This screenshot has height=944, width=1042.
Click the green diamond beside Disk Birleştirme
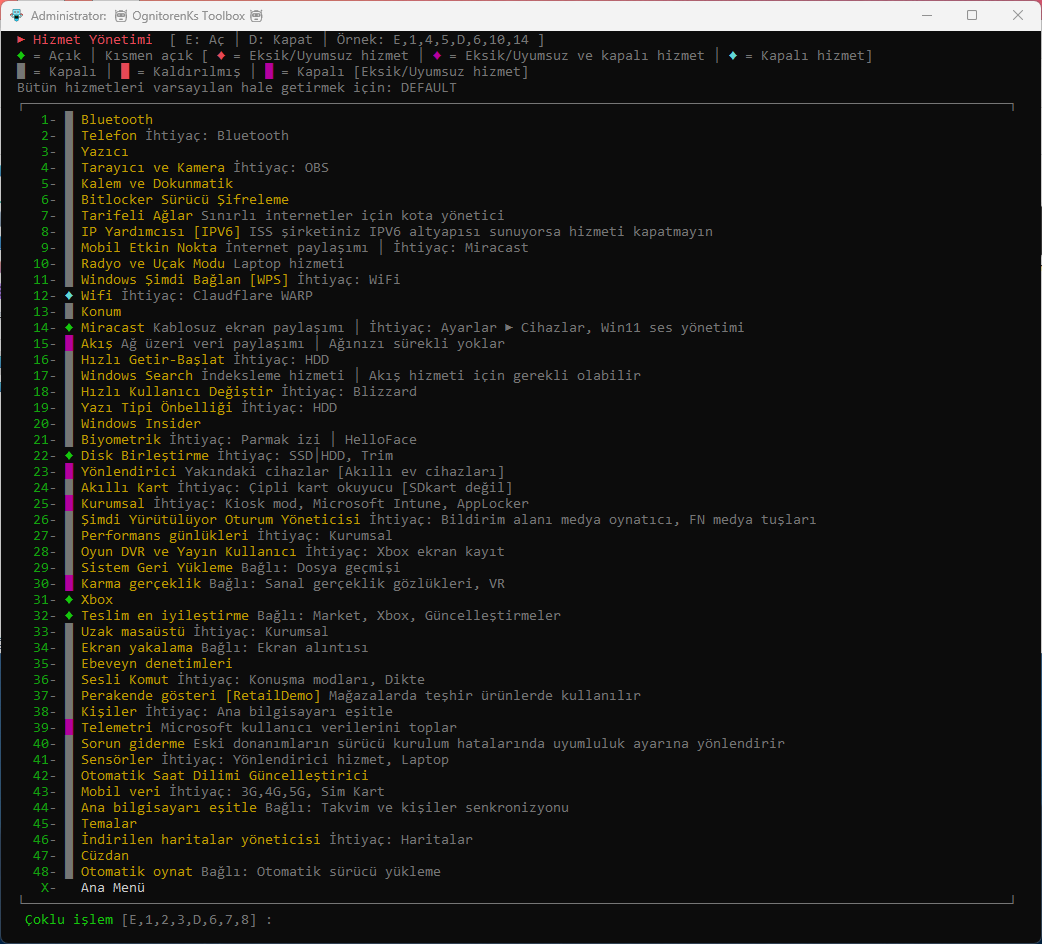(x=69, y=456)
